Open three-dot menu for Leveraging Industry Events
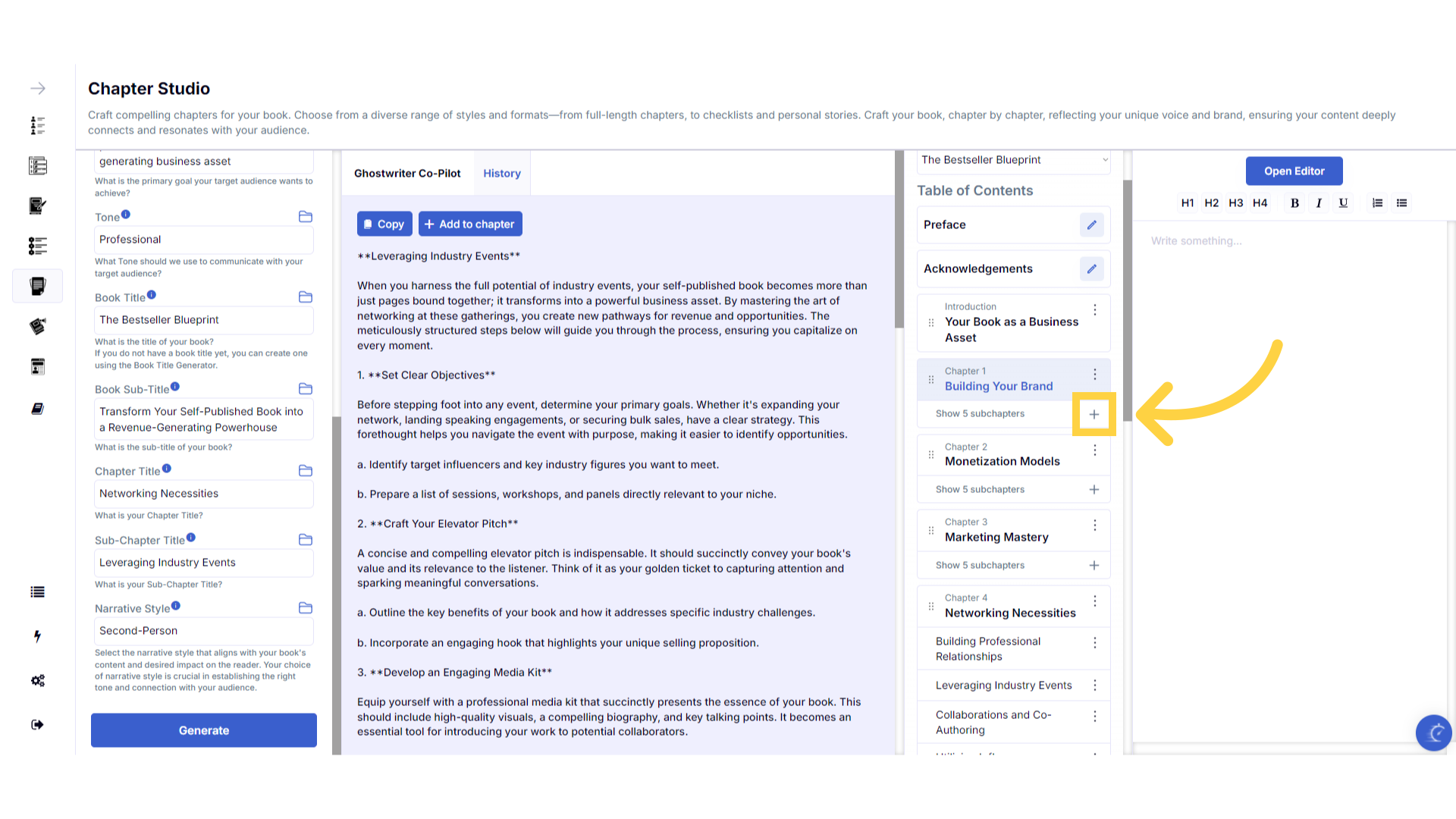 tap(1095, 686)
